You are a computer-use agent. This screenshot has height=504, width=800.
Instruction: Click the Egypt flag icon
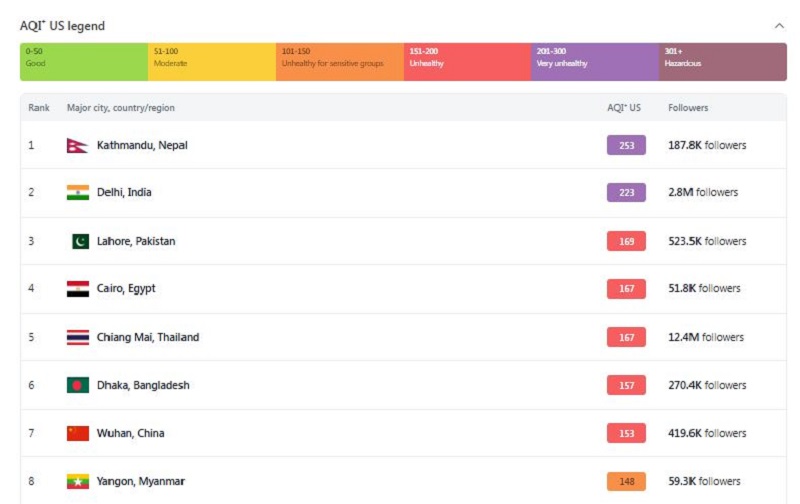click(x=78, y=289)
